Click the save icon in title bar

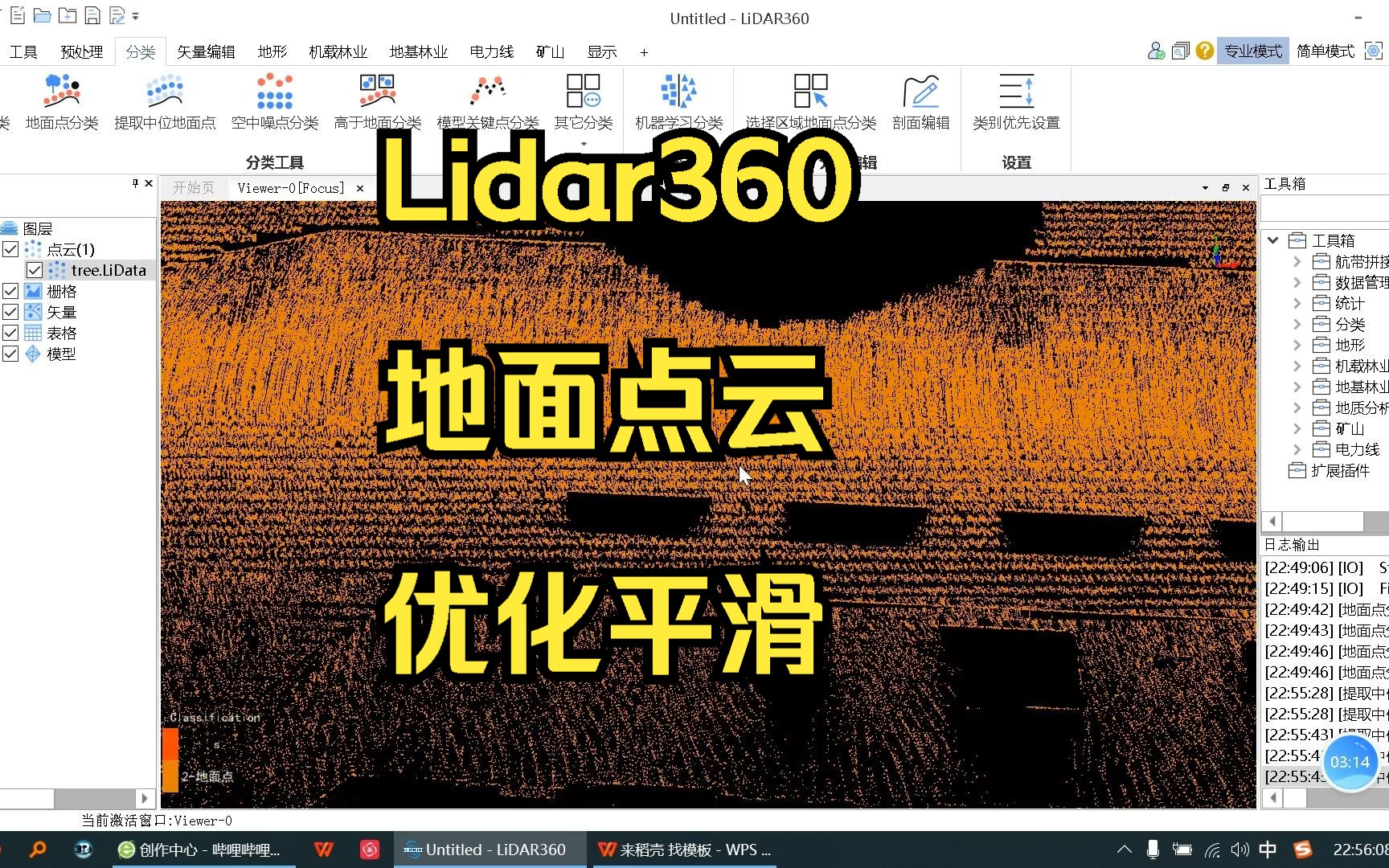pos(92,15)
